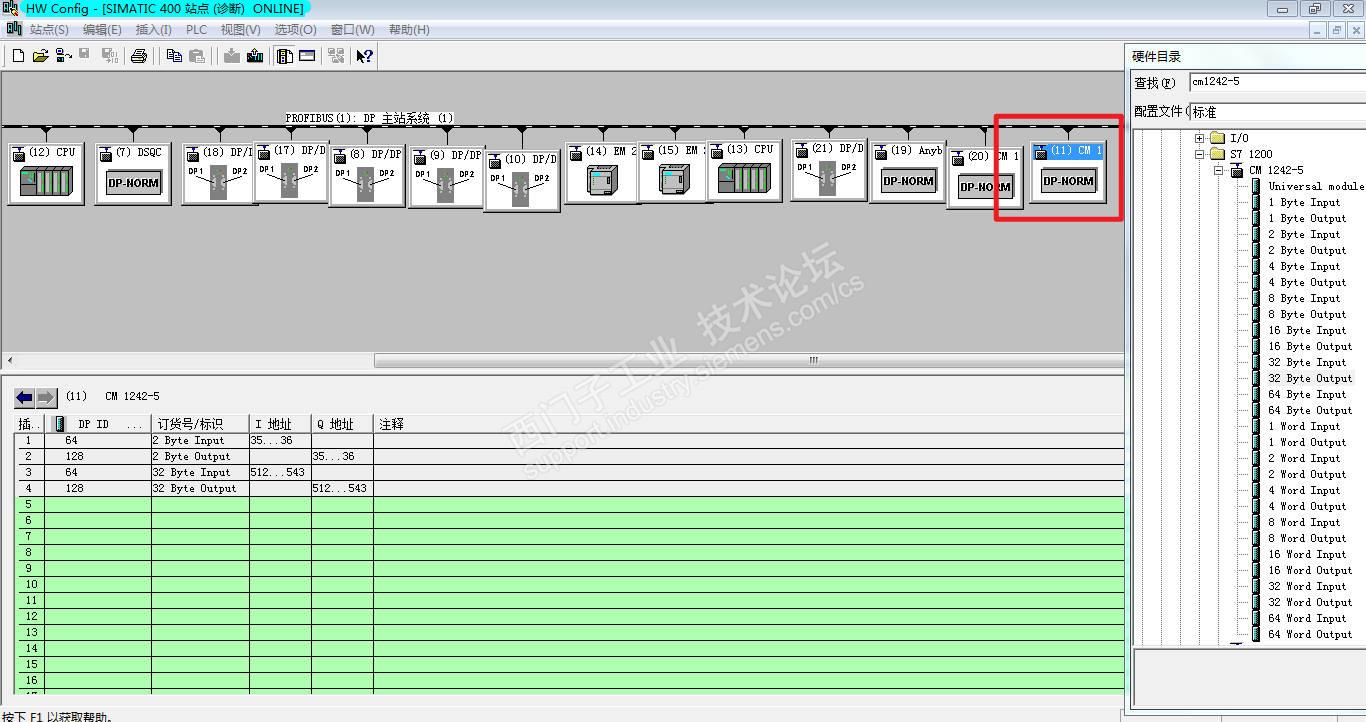
Task: Click the I 地址 column header
Action: tap(280, 424)
